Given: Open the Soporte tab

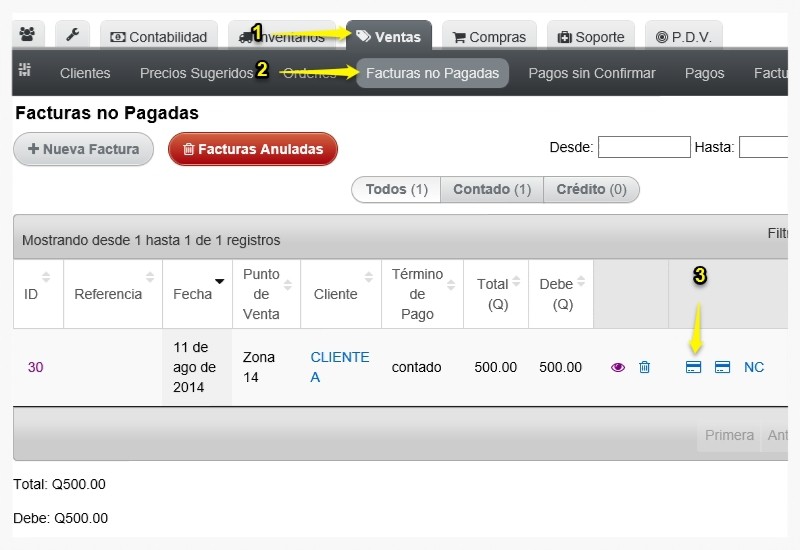Looking at the screenshot, I should tap(591, 36).
